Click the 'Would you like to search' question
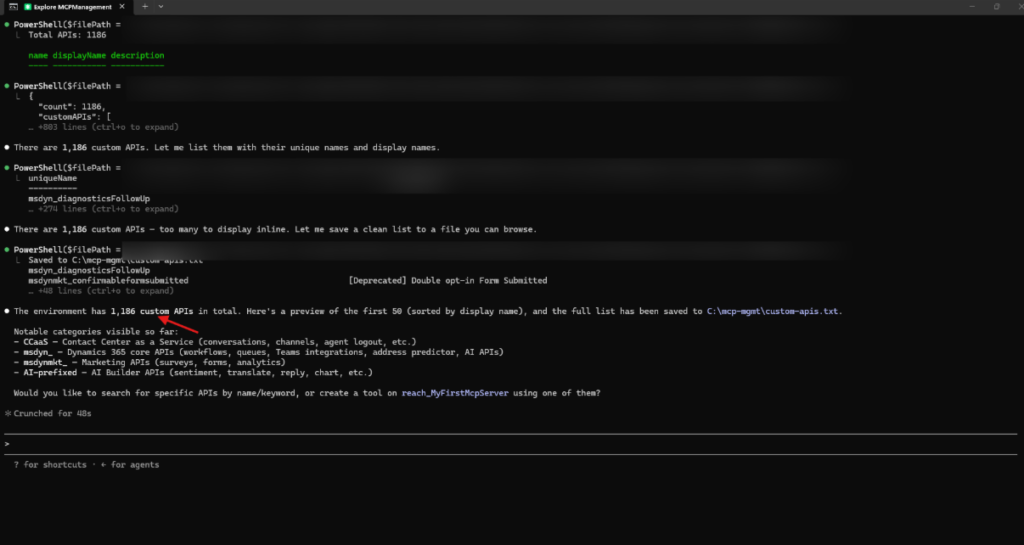 [x=307, y=393]
